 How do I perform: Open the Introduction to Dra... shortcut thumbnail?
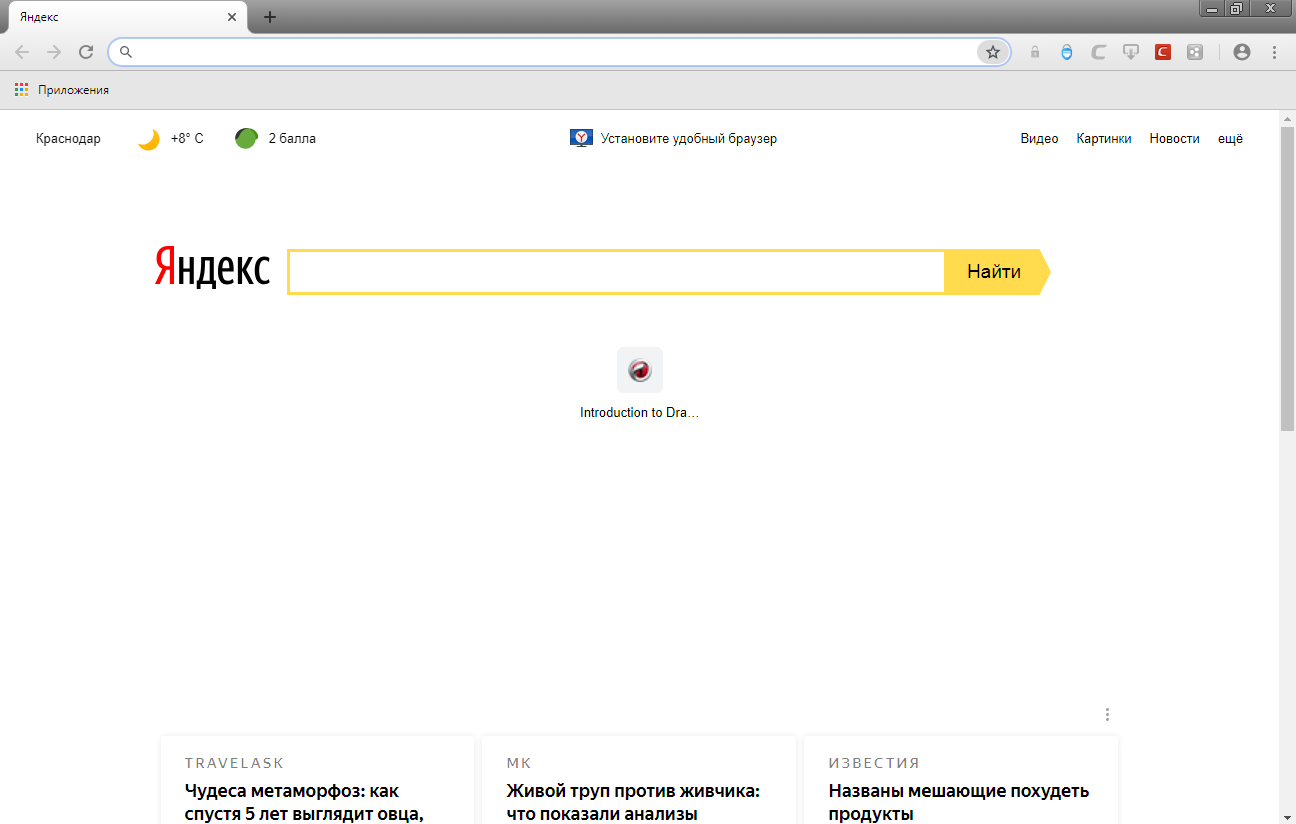coord(639,371)
